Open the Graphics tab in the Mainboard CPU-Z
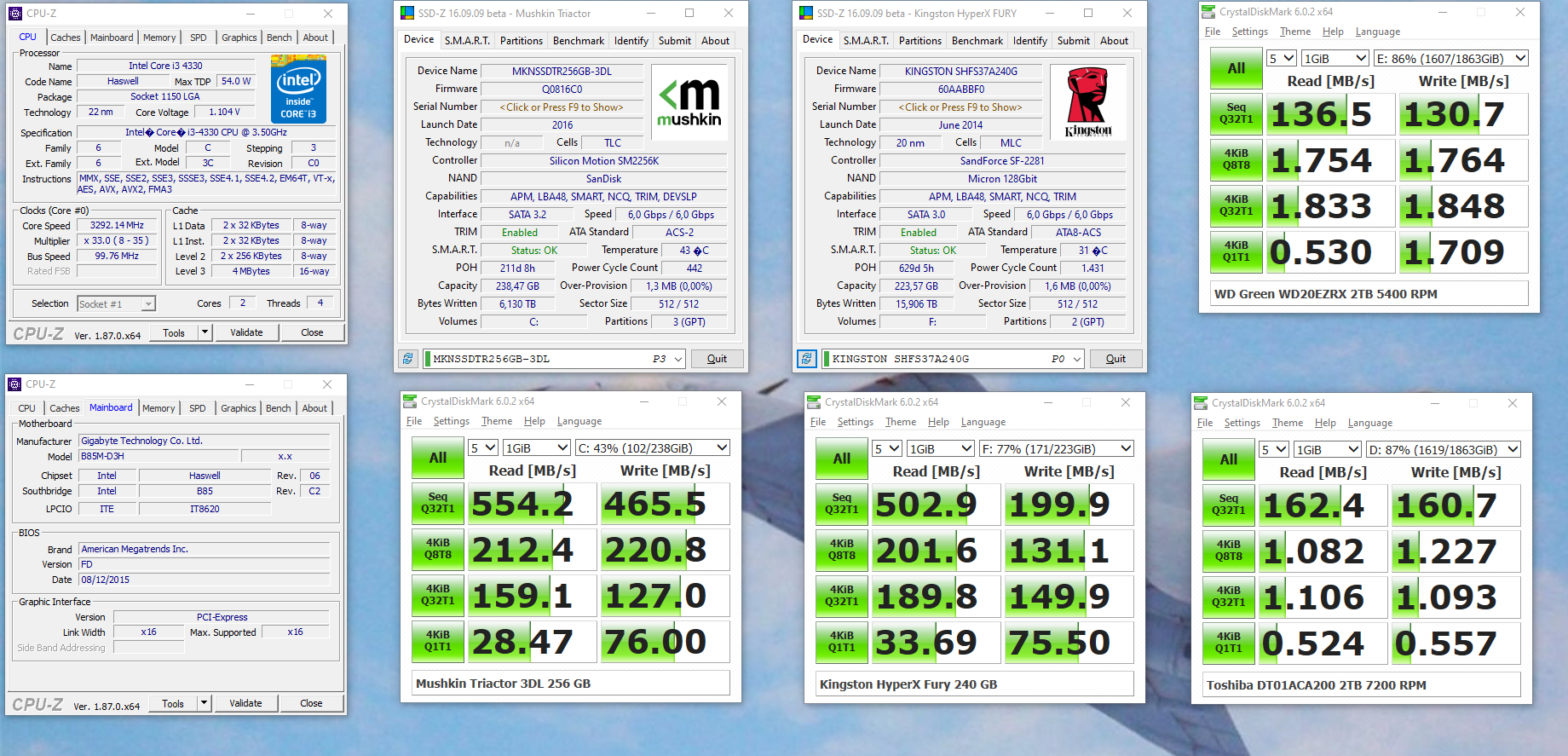The image size is (1568, 756). click(x=238, y=408)
